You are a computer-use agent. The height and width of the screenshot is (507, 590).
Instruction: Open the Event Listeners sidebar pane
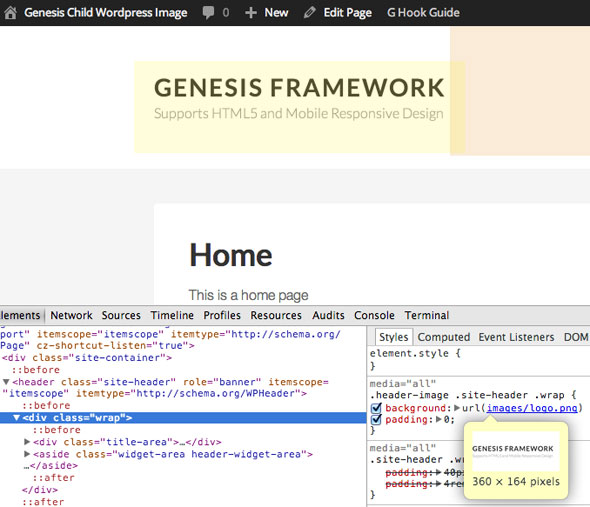pyautogui.click(x=516, y=337)
